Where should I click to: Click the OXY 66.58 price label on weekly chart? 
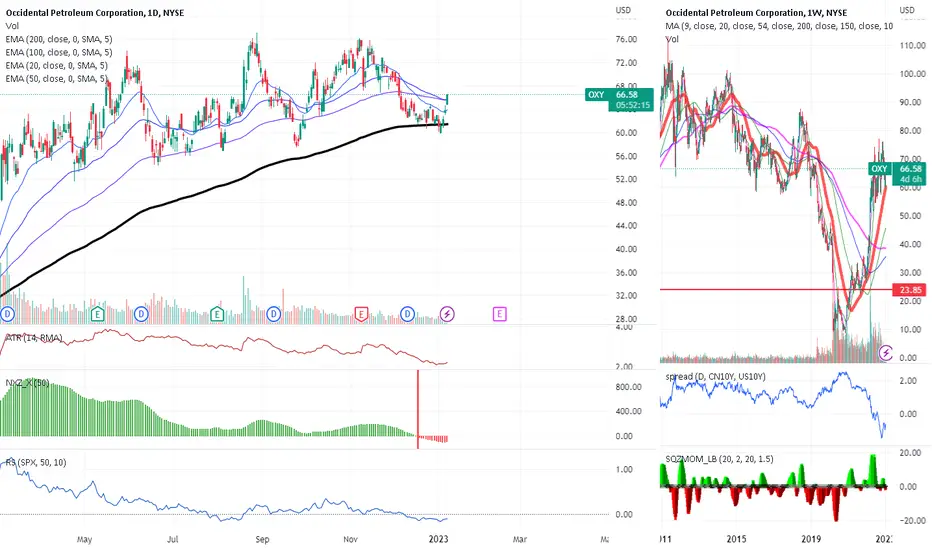coord(897,169)
